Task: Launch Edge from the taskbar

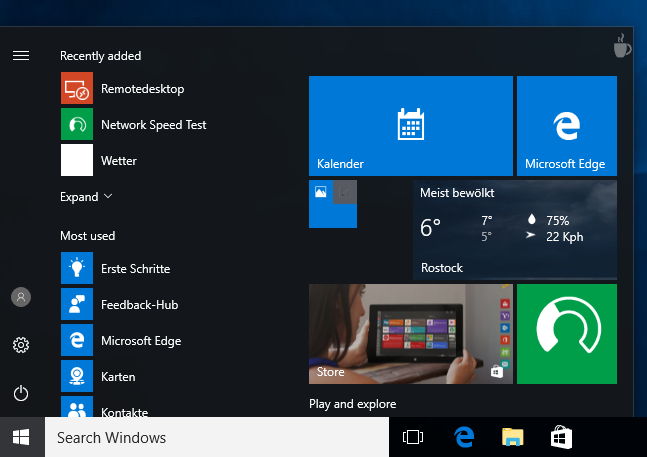Action: 464,437
